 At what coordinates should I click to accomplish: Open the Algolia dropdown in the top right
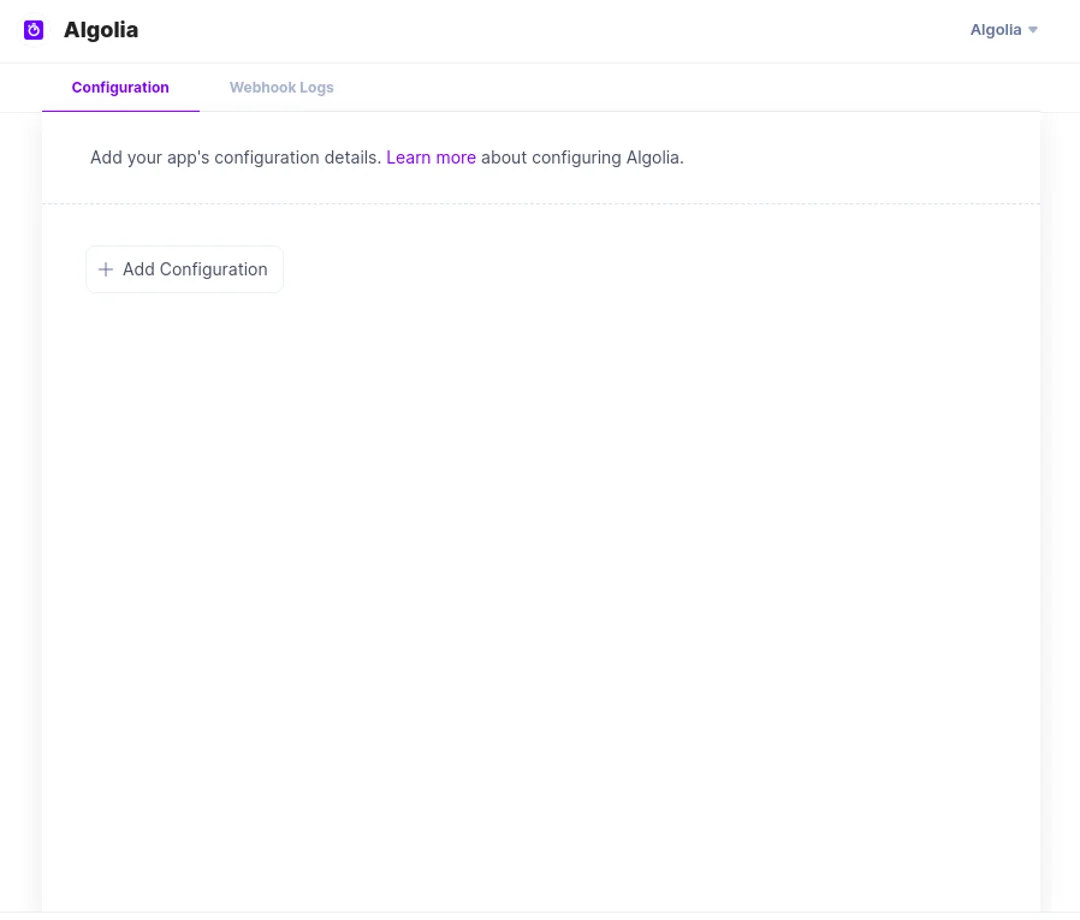coord(1004,30)
